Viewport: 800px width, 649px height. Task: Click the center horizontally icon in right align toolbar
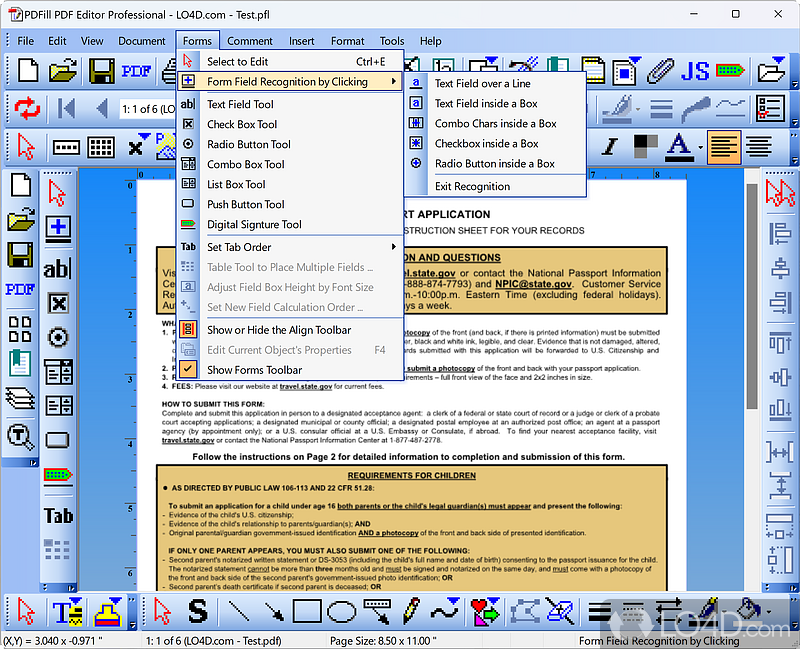pos(780,268)
